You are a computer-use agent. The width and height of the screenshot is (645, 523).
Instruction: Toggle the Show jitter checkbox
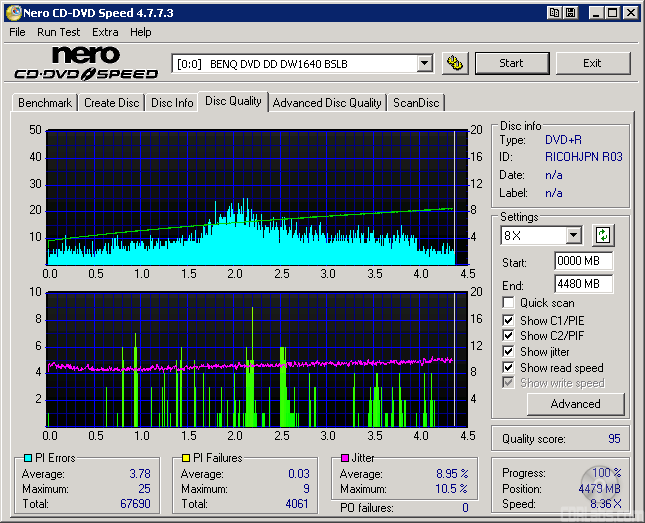[x=509, y=352]
